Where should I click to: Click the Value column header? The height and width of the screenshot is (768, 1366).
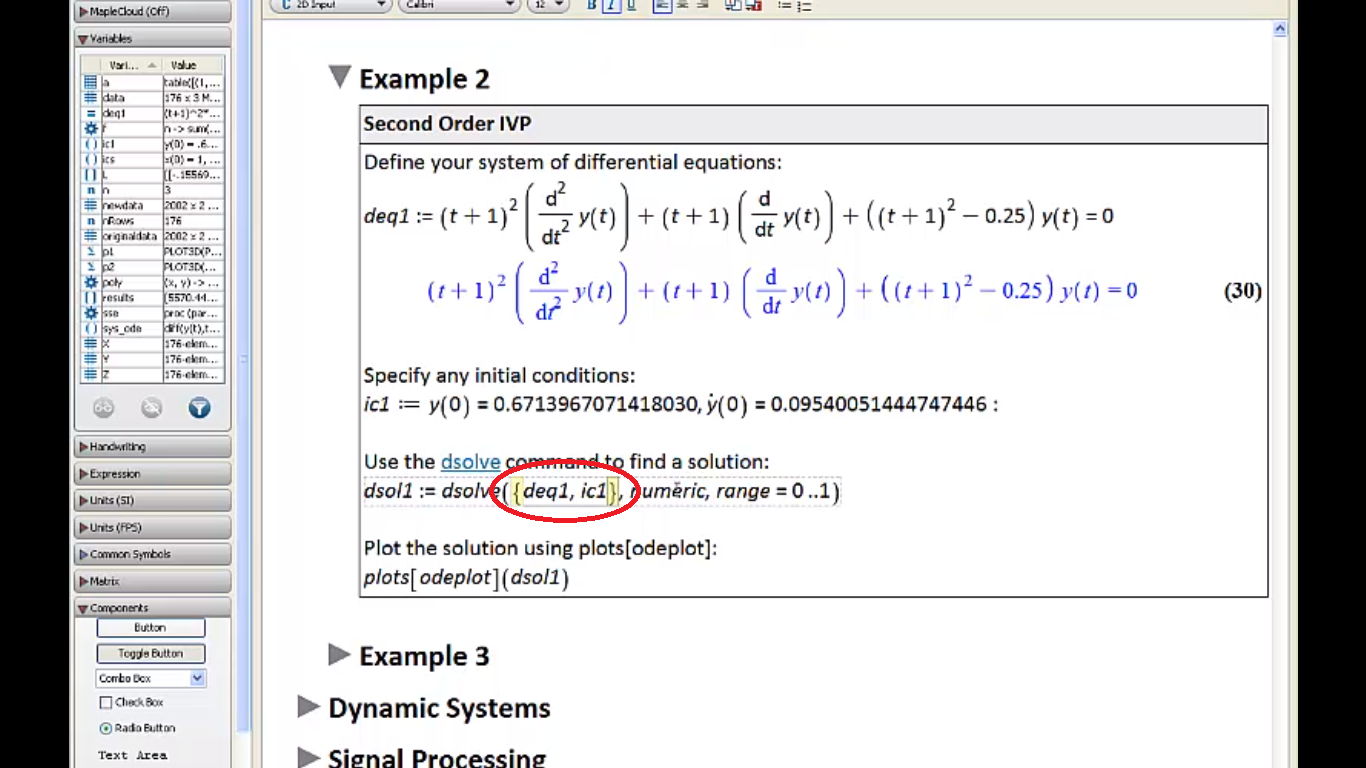tap(193, 65)
